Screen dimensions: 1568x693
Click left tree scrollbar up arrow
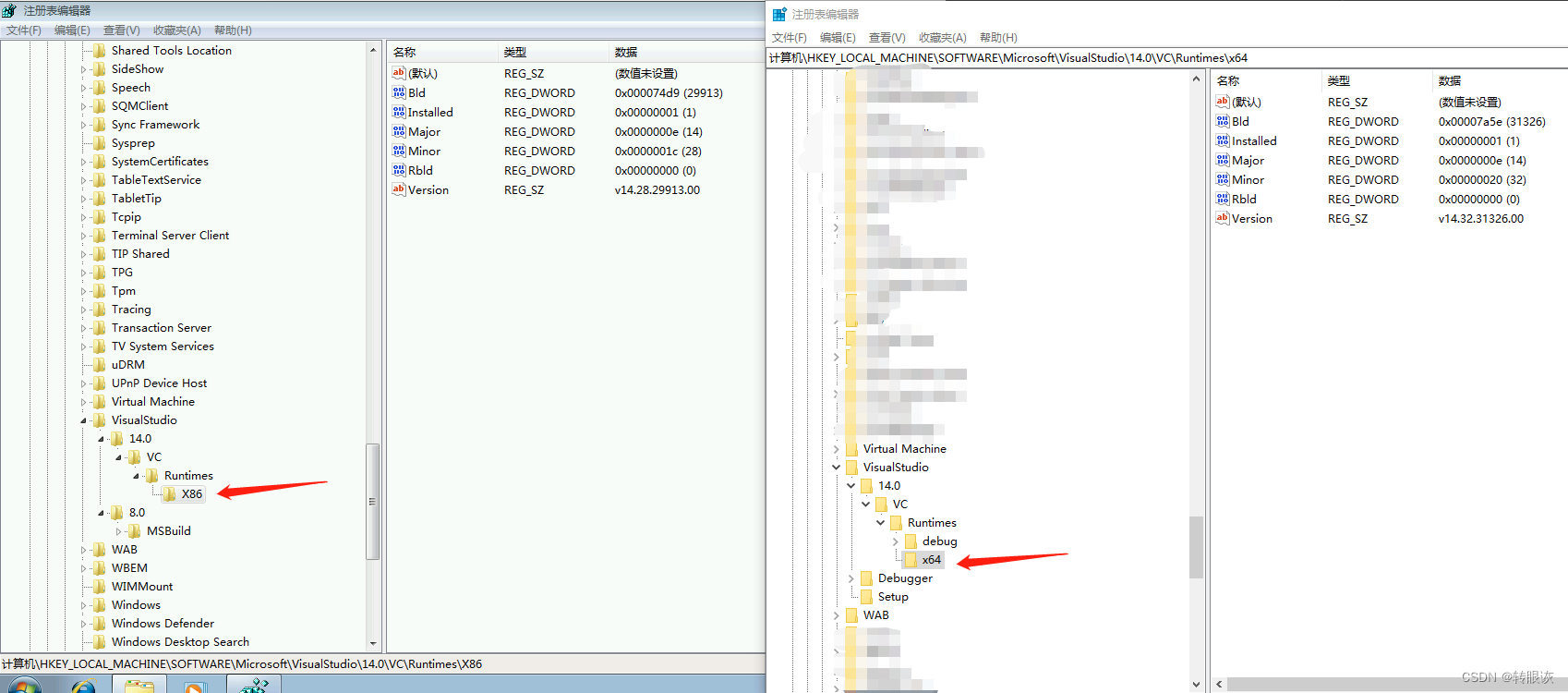point(373,50)
